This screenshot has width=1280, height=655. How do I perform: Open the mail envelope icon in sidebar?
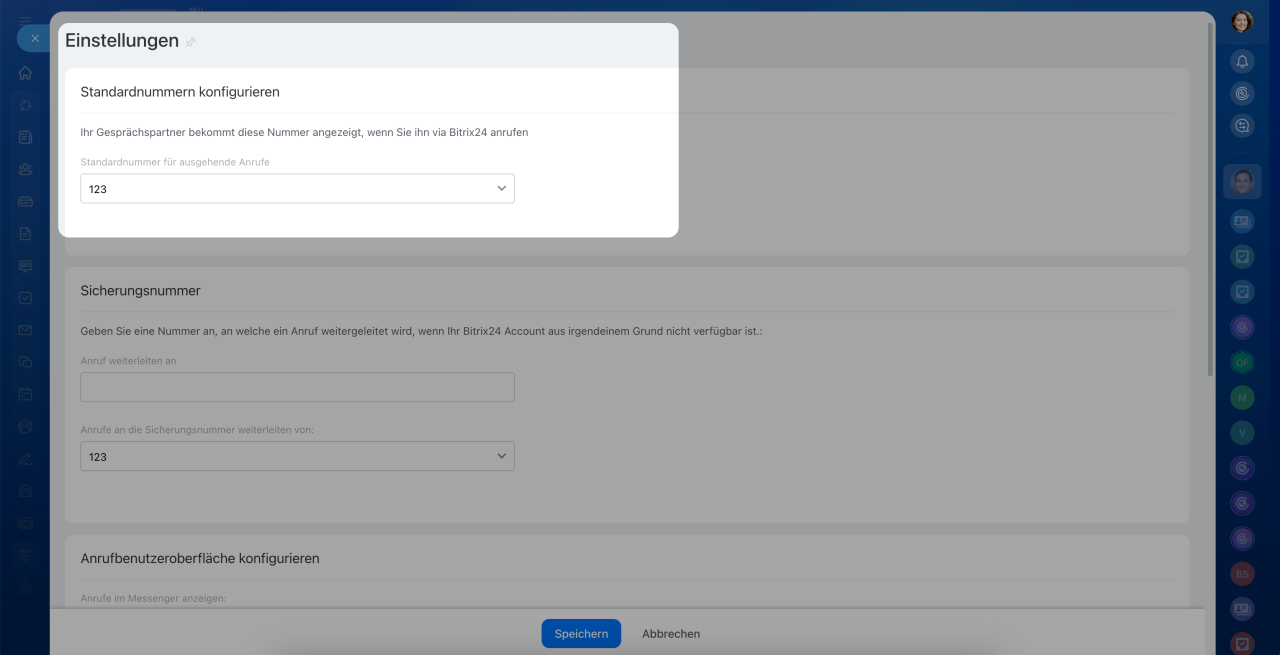coord(25,329)
